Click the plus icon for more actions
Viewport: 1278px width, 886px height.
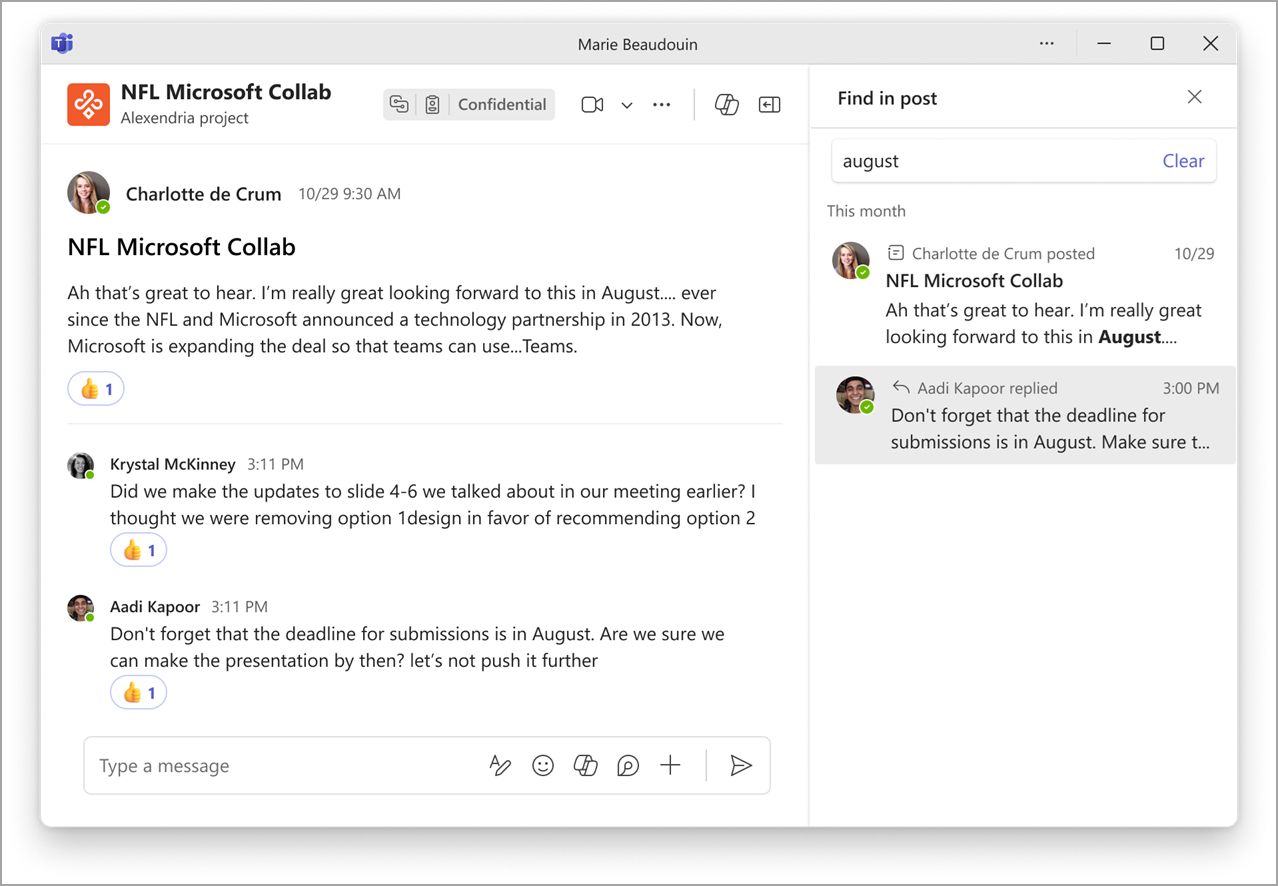tap(670, 766)
